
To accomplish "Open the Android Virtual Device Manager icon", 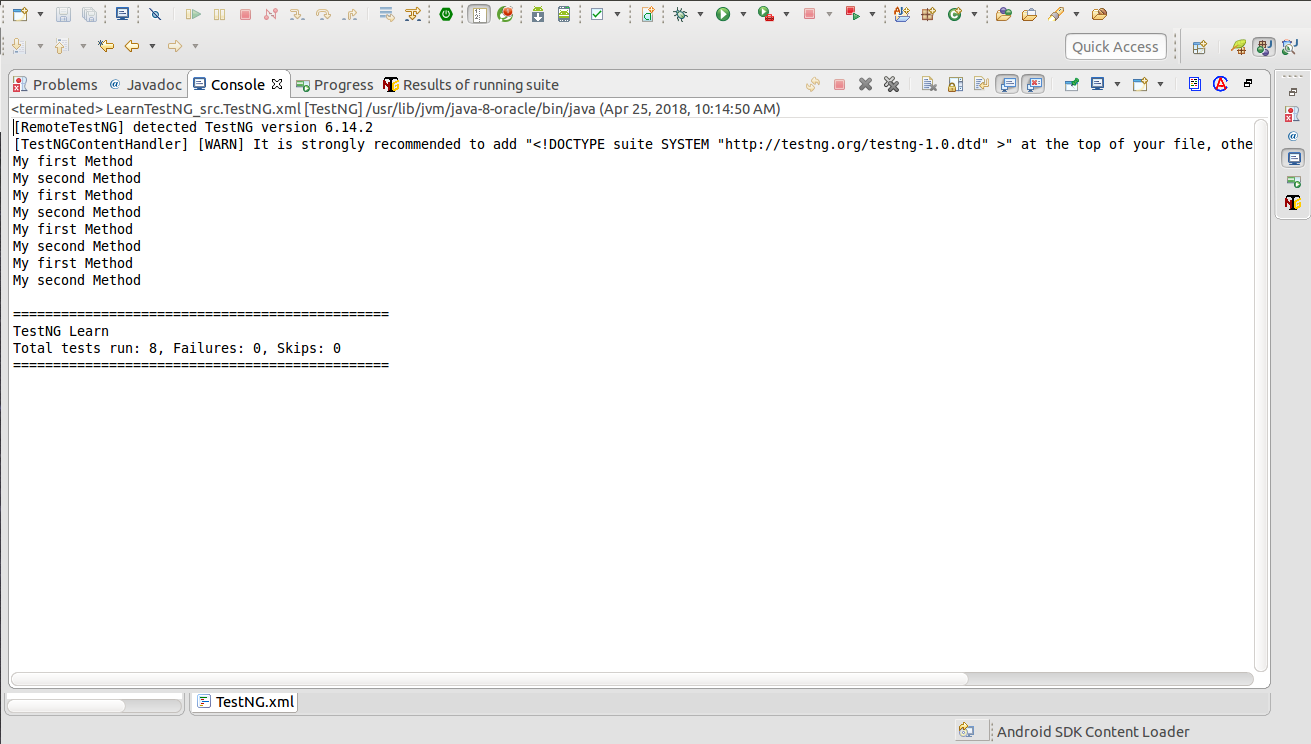I will tap(564, 14).
